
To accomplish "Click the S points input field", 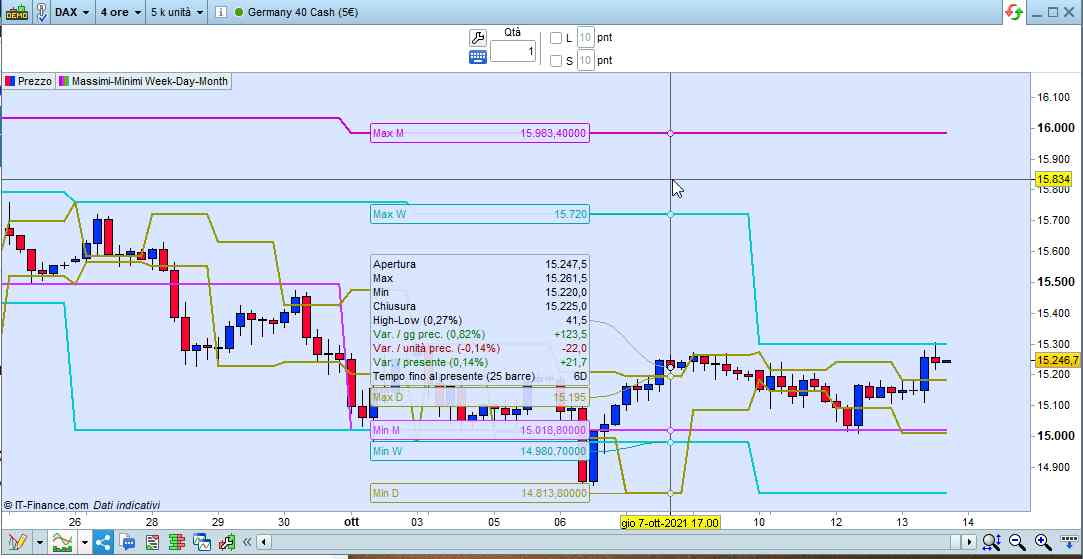I will tap(586, 61).
